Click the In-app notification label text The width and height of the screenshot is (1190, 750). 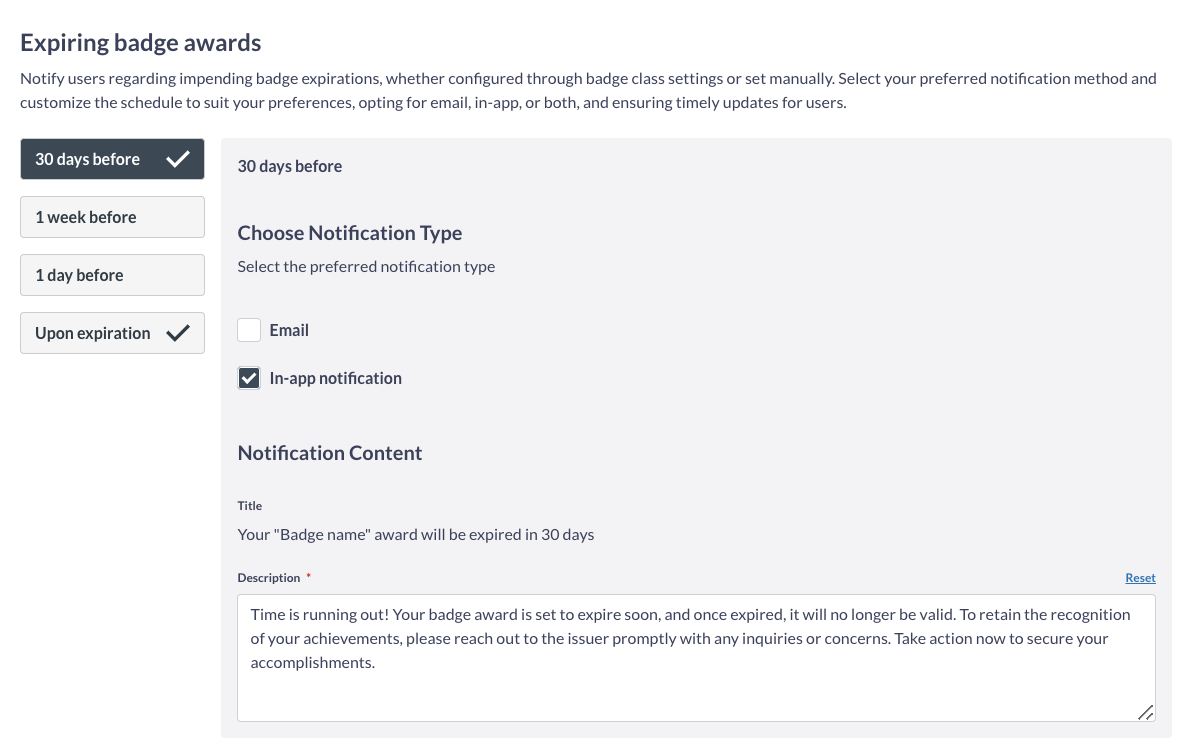pyautogui.click(x=335, y=378)
